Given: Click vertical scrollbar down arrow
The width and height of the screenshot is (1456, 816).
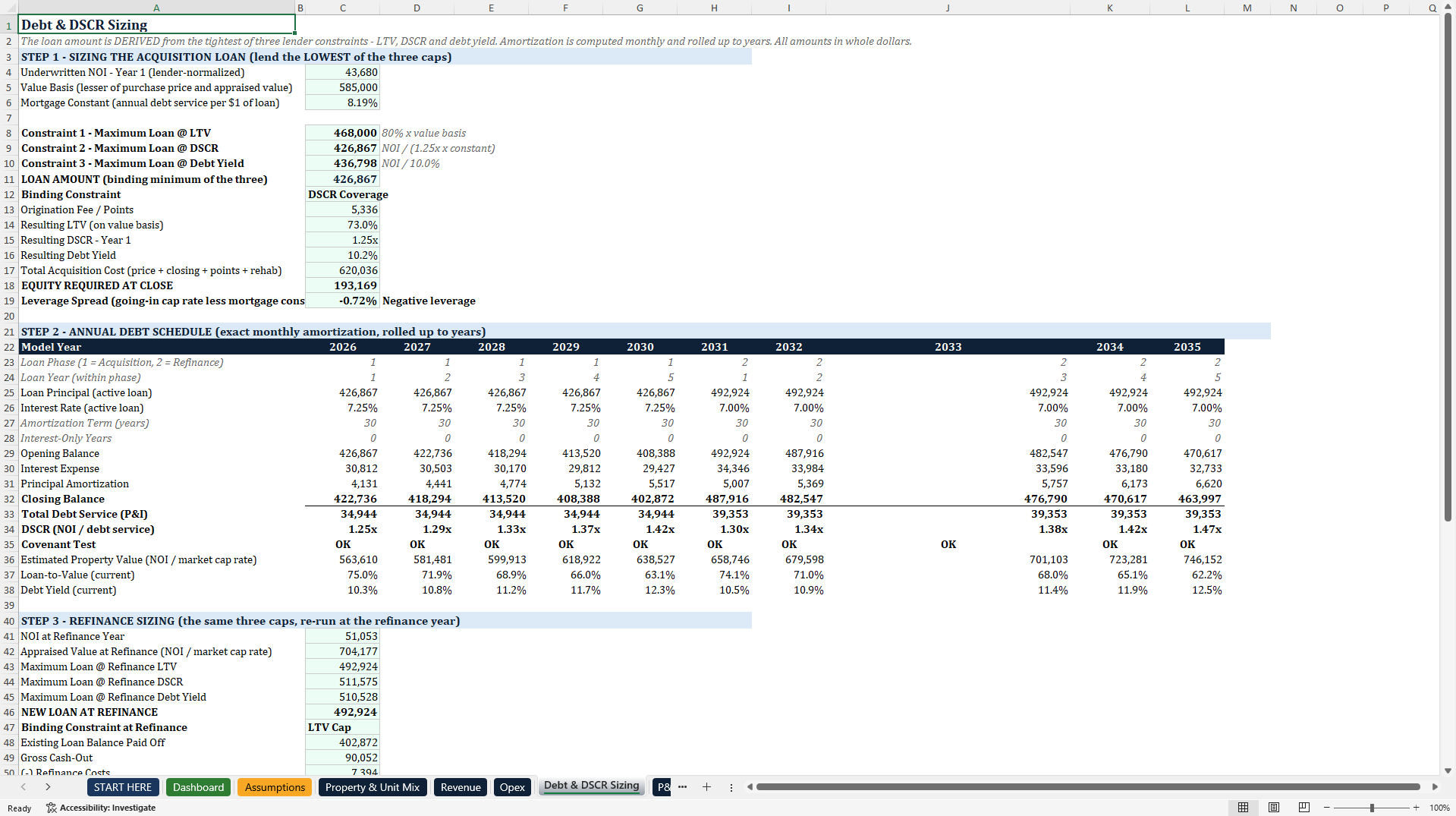Looking at the screenshot, I should pyautogui.click(x=1448, y=770).
